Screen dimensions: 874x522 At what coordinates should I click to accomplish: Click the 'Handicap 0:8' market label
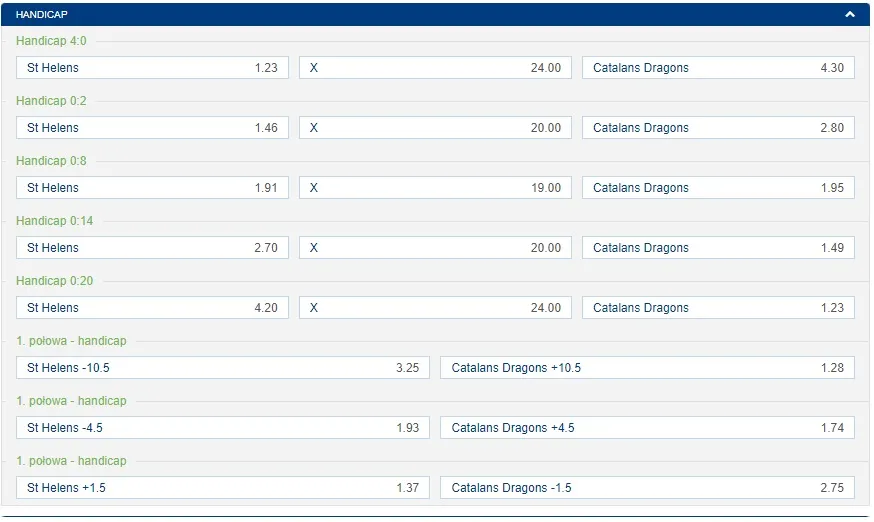pyautogui.click(x=51, y=161)
